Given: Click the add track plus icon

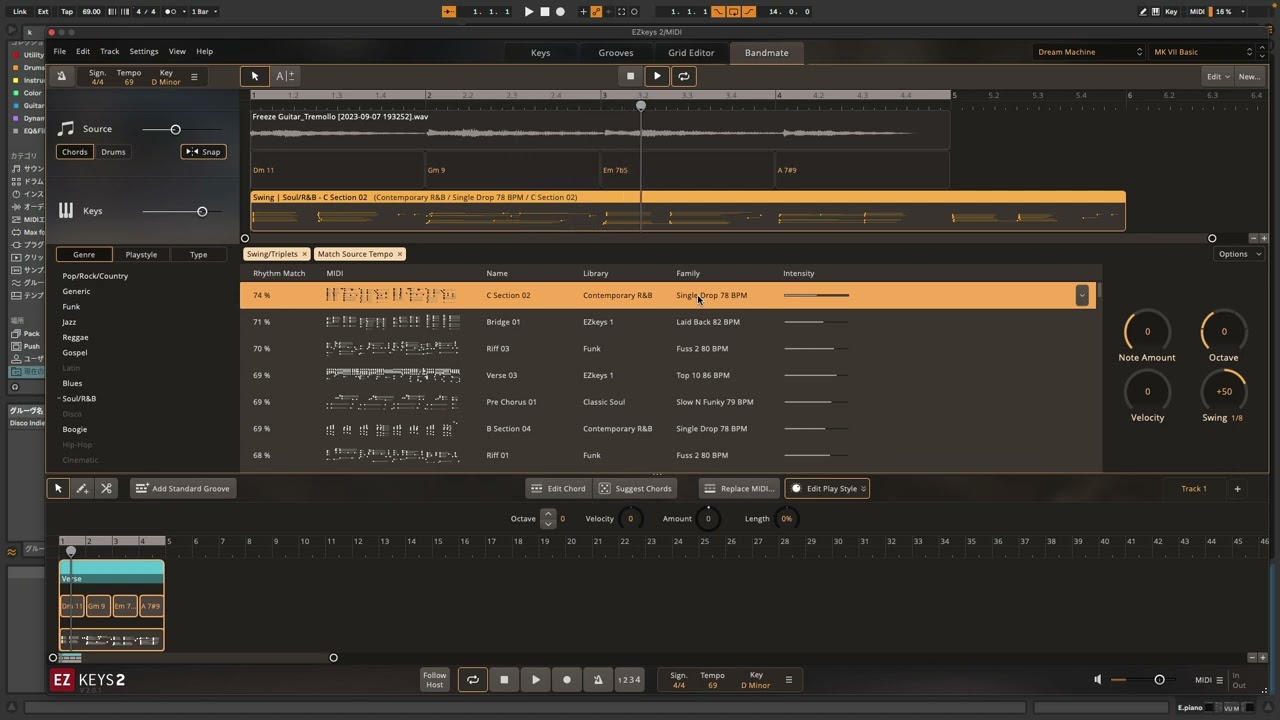Looking at the screenshot, I should tap(1237, 489).
